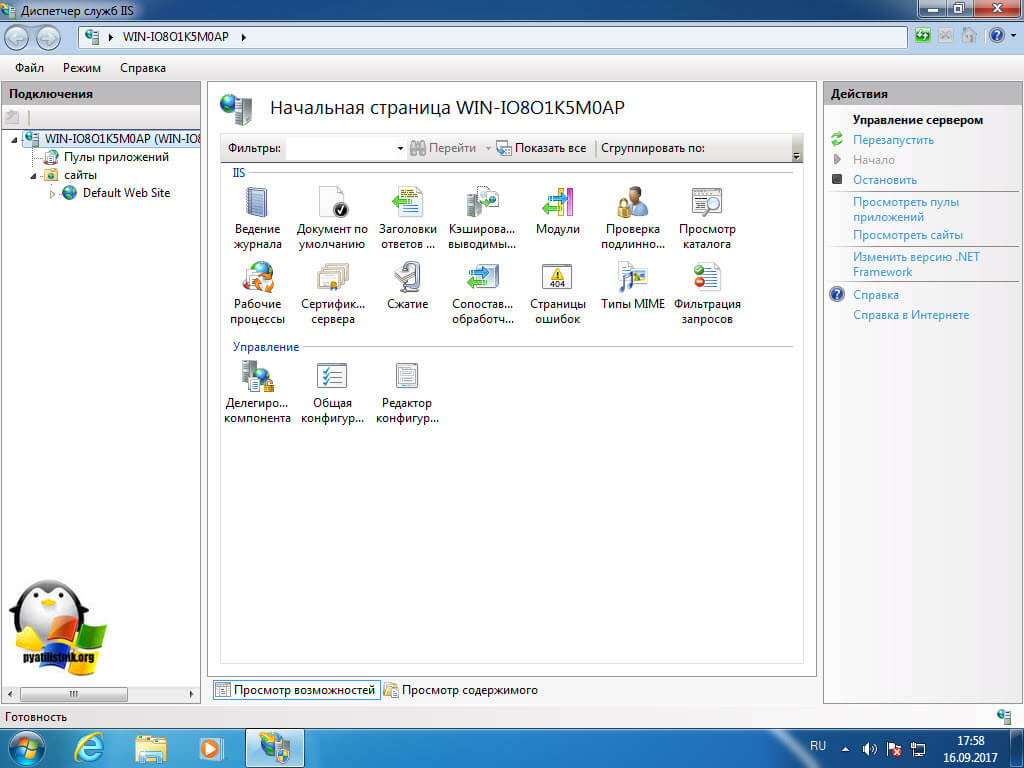Open the Ведение журнала logging feature
1024x768 pixels.
[257, 204]
